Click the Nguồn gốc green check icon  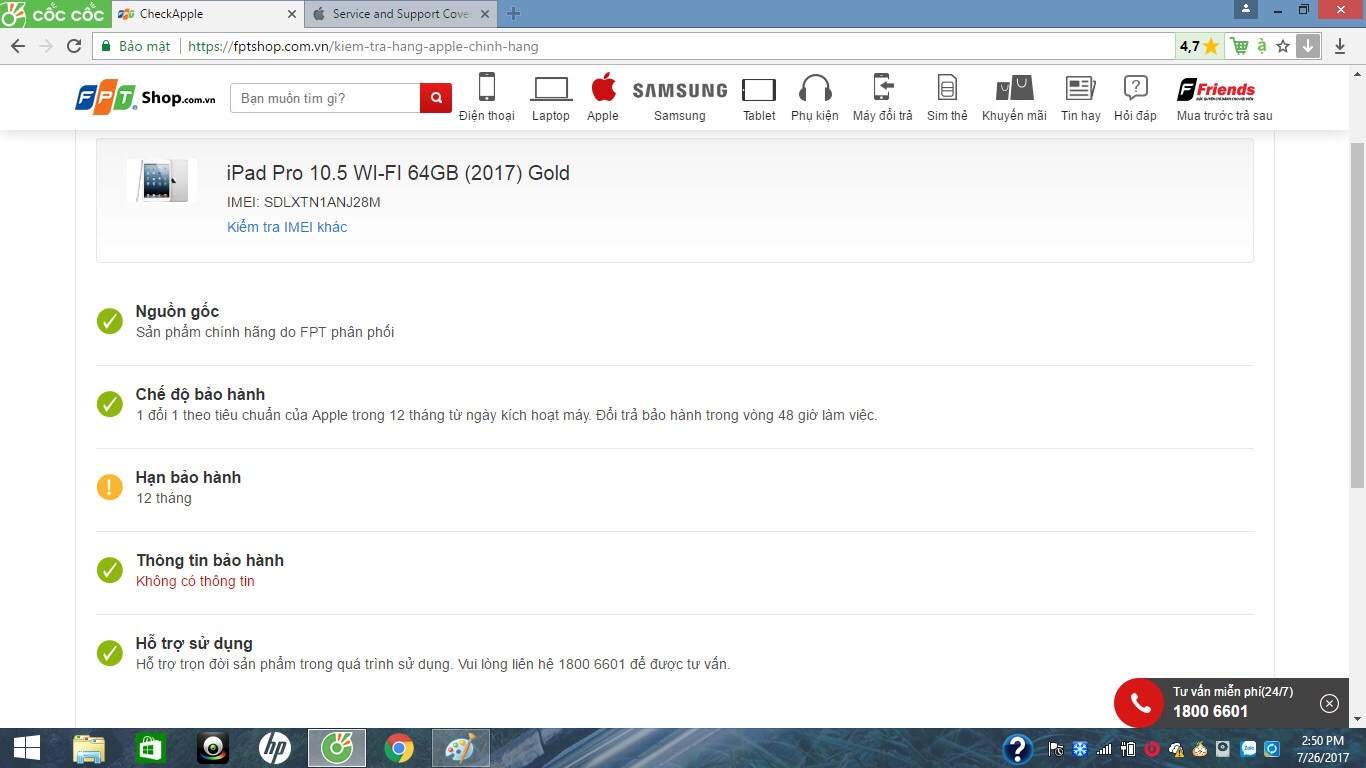tap(110, 321)
